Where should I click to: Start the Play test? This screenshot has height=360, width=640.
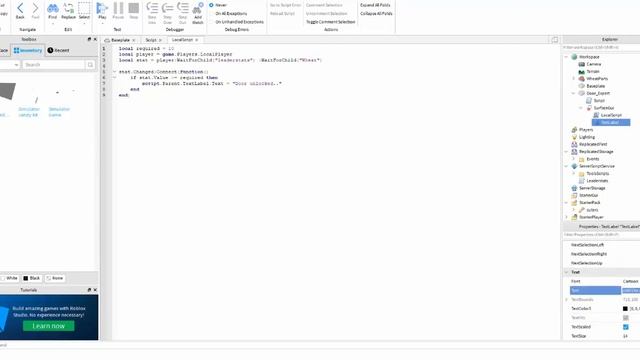pos(102,11)
